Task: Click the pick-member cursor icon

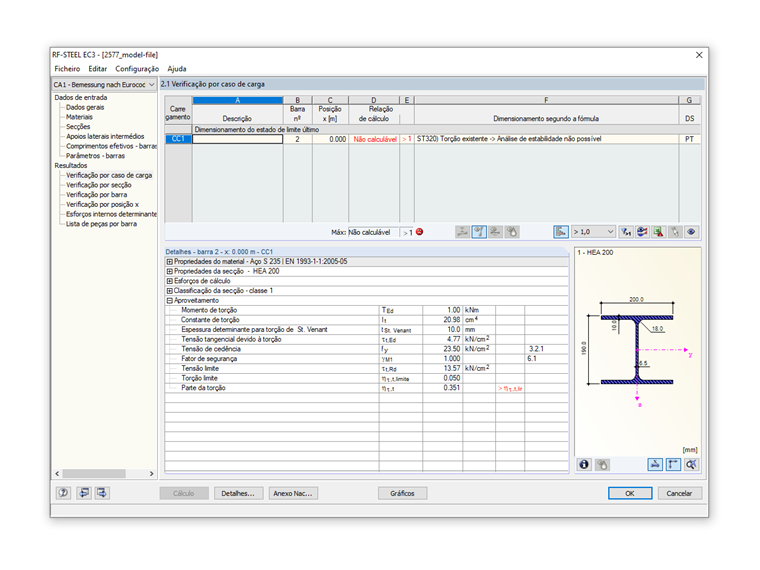Action: click(675, 232)
